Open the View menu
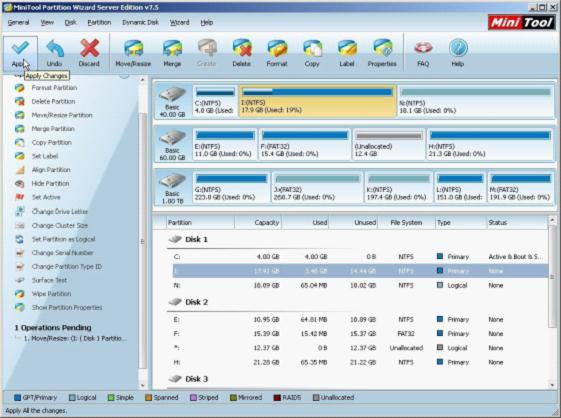 (47, 23)
